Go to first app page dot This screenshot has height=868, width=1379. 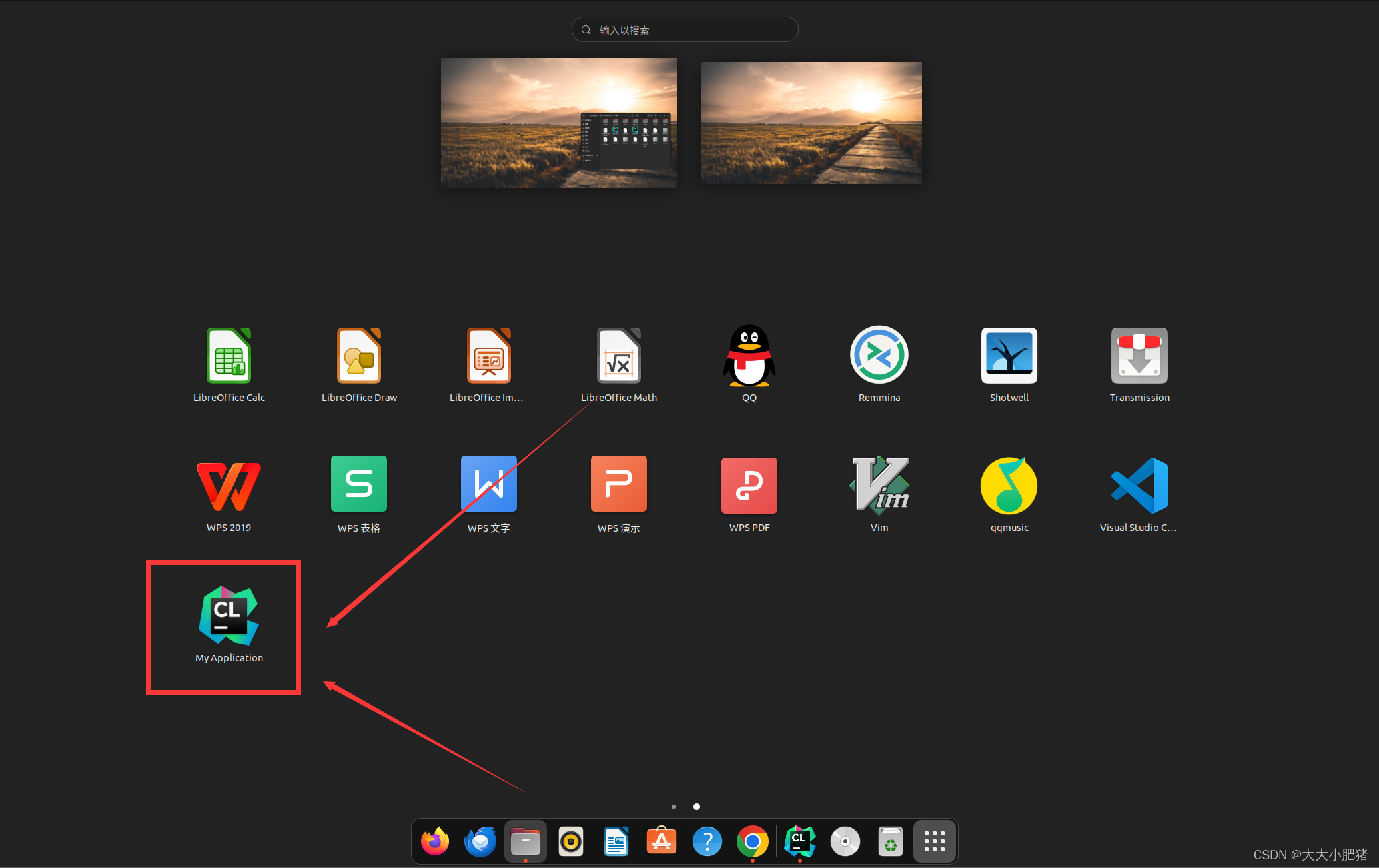coord(674,807)
